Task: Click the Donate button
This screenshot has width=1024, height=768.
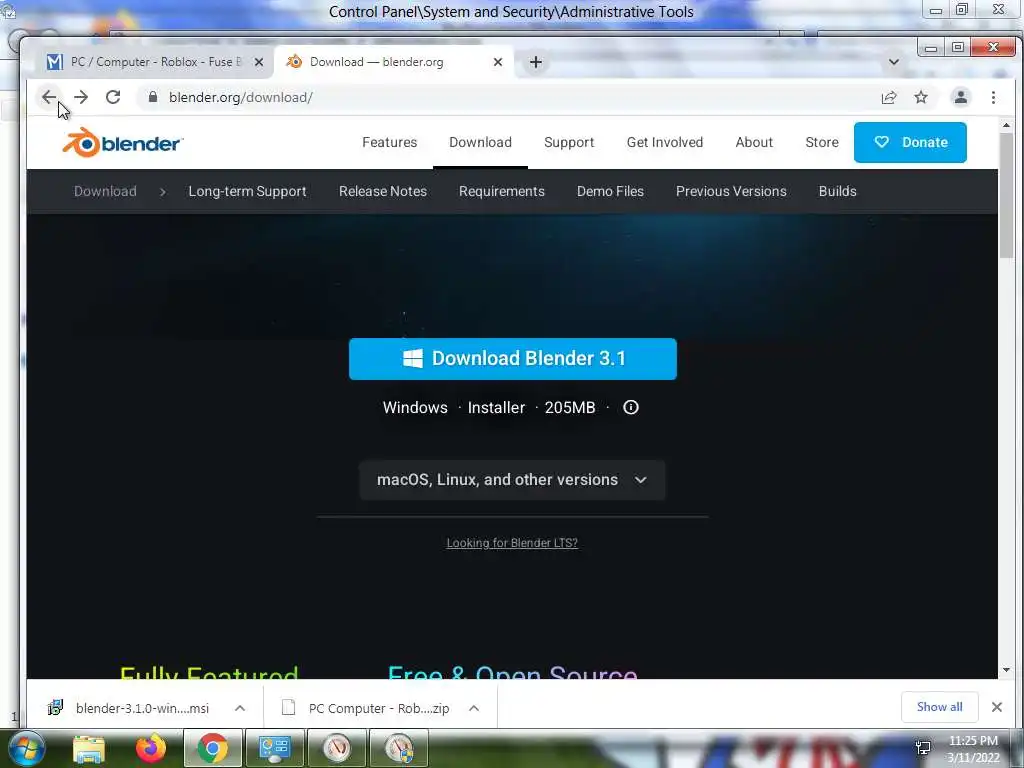Action: 910,142
